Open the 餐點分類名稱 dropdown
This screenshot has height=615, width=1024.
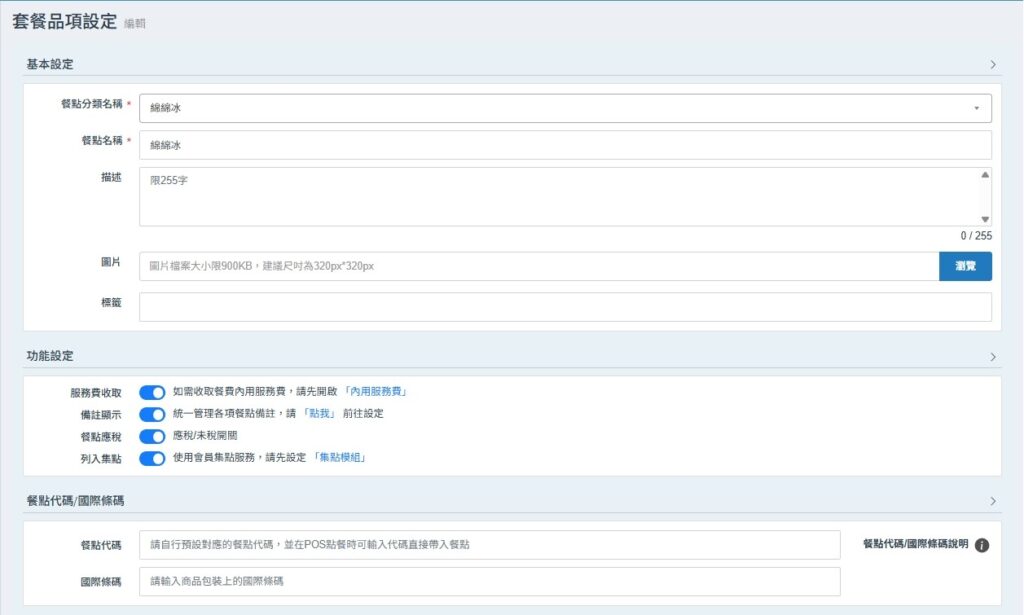tap(565, 108)
